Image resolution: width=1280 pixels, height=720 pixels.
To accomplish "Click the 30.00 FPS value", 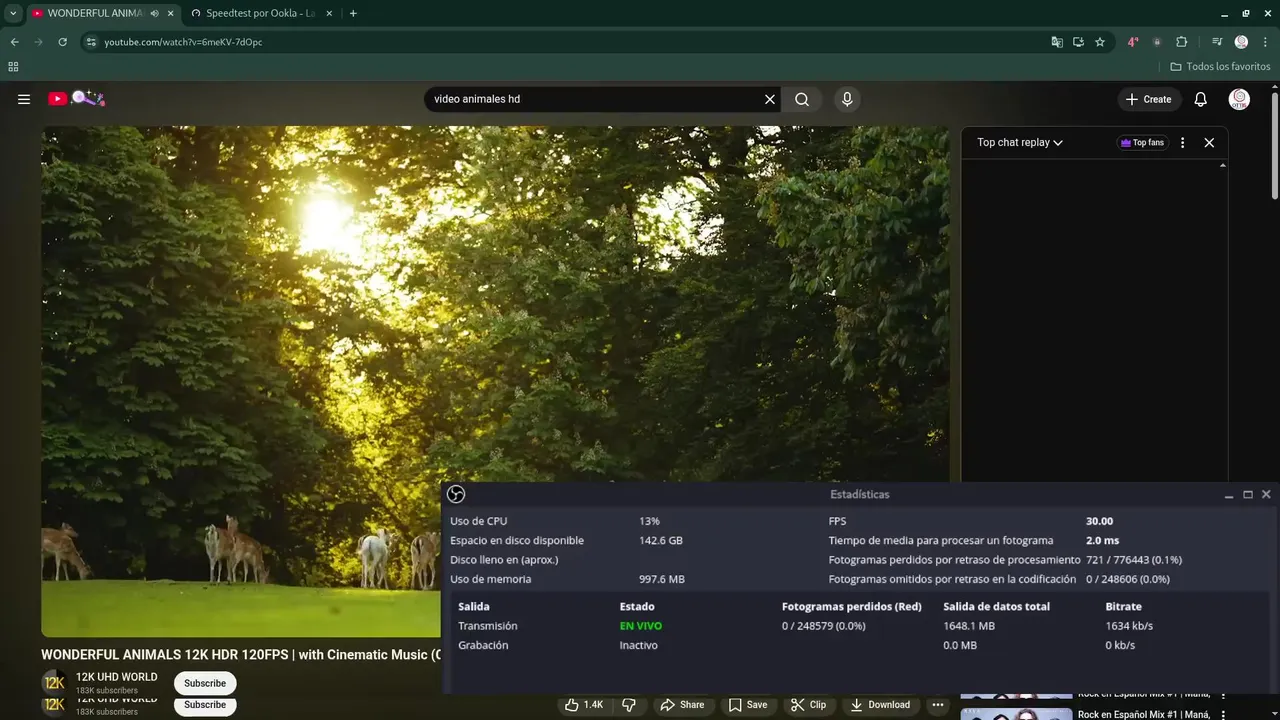I will 1099,521.
